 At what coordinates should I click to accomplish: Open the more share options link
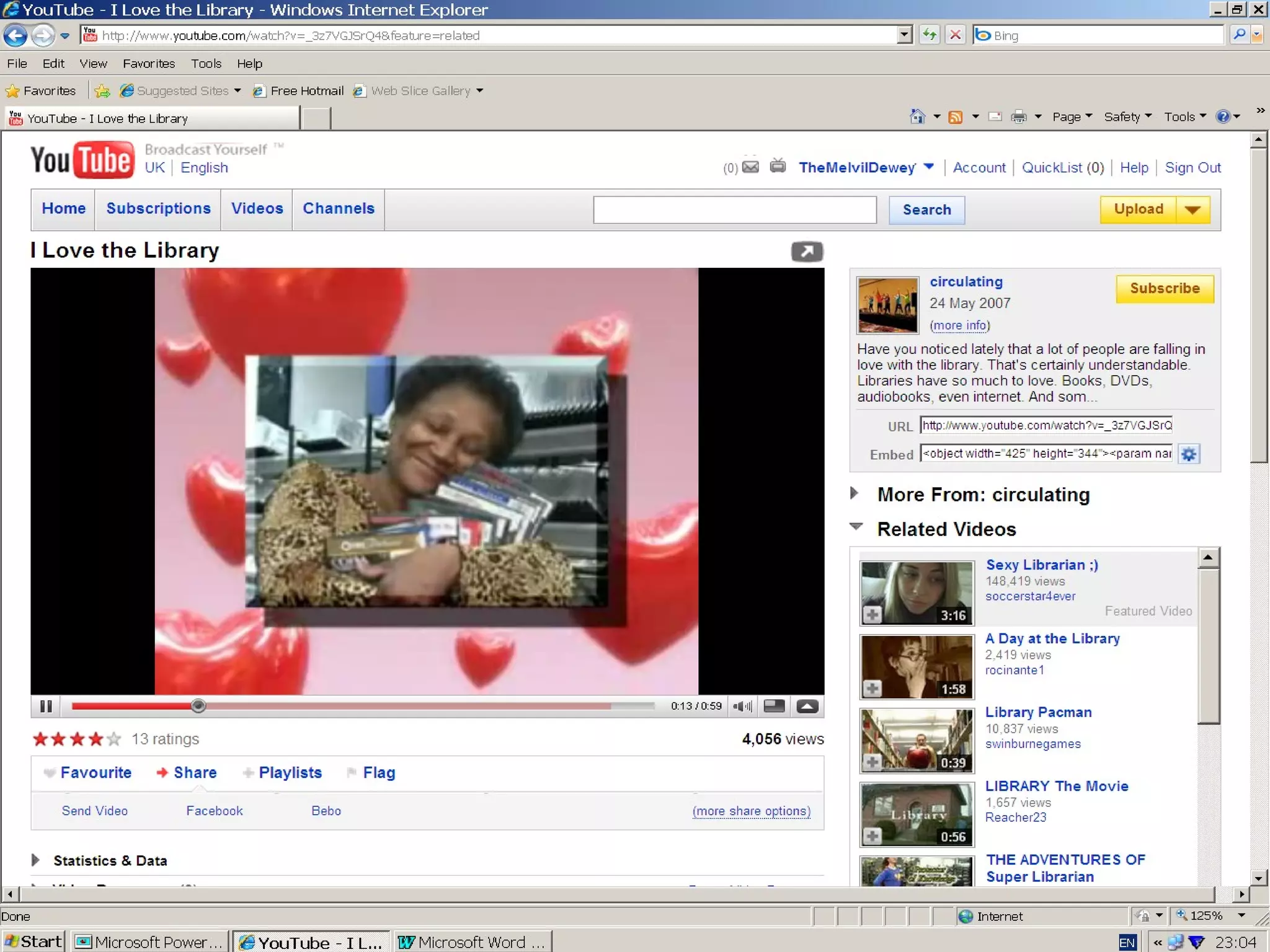click(x=751, y=811)
